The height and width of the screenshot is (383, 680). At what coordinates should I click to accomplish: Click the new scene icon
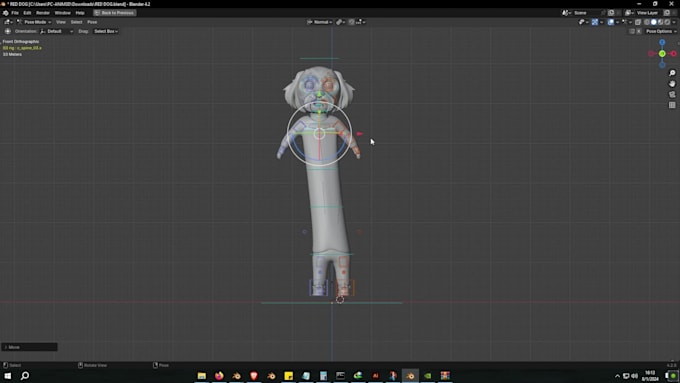611,13
